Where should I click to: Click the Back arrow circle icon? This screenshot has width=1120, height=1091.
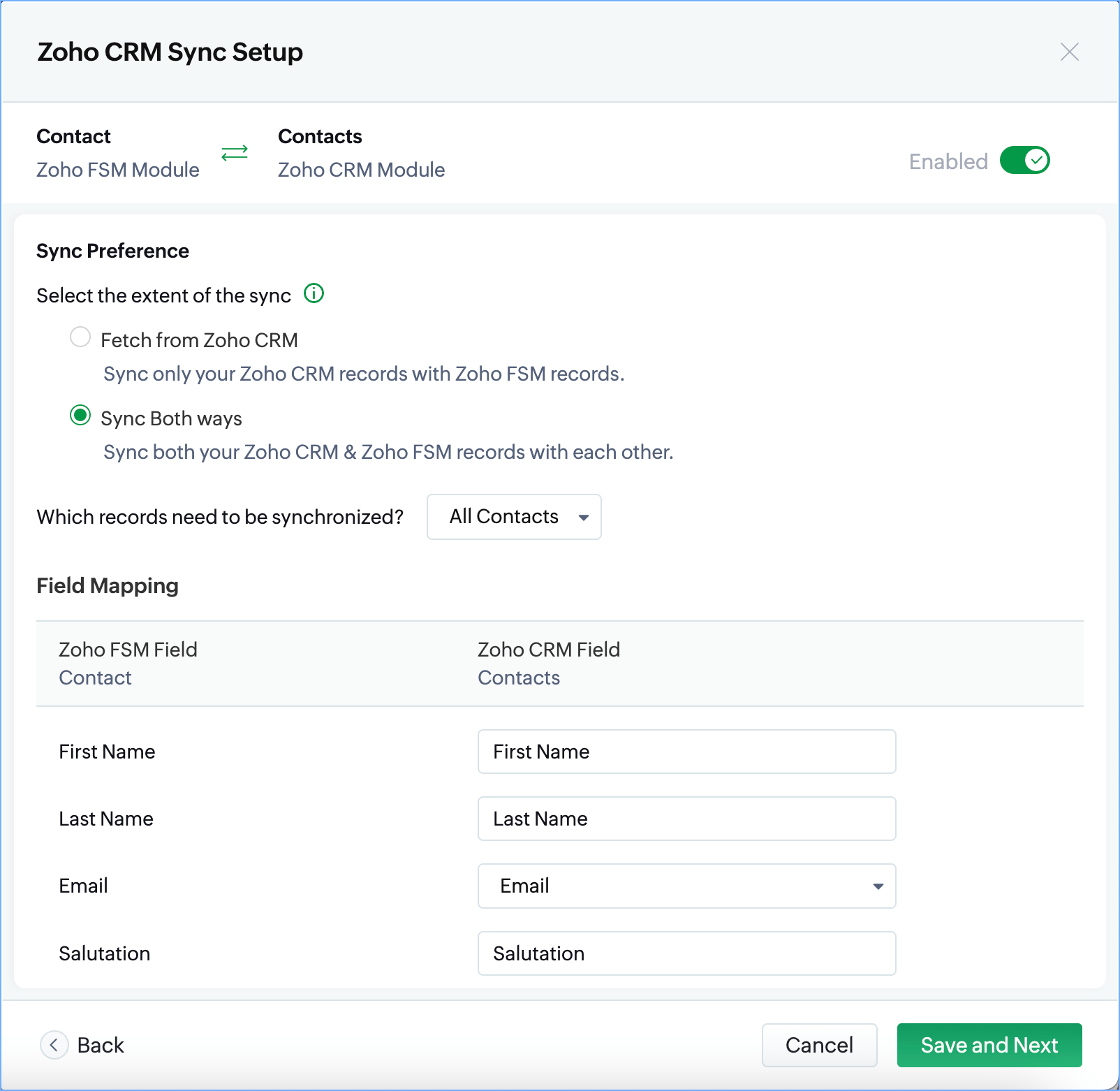pos(54,1045)
